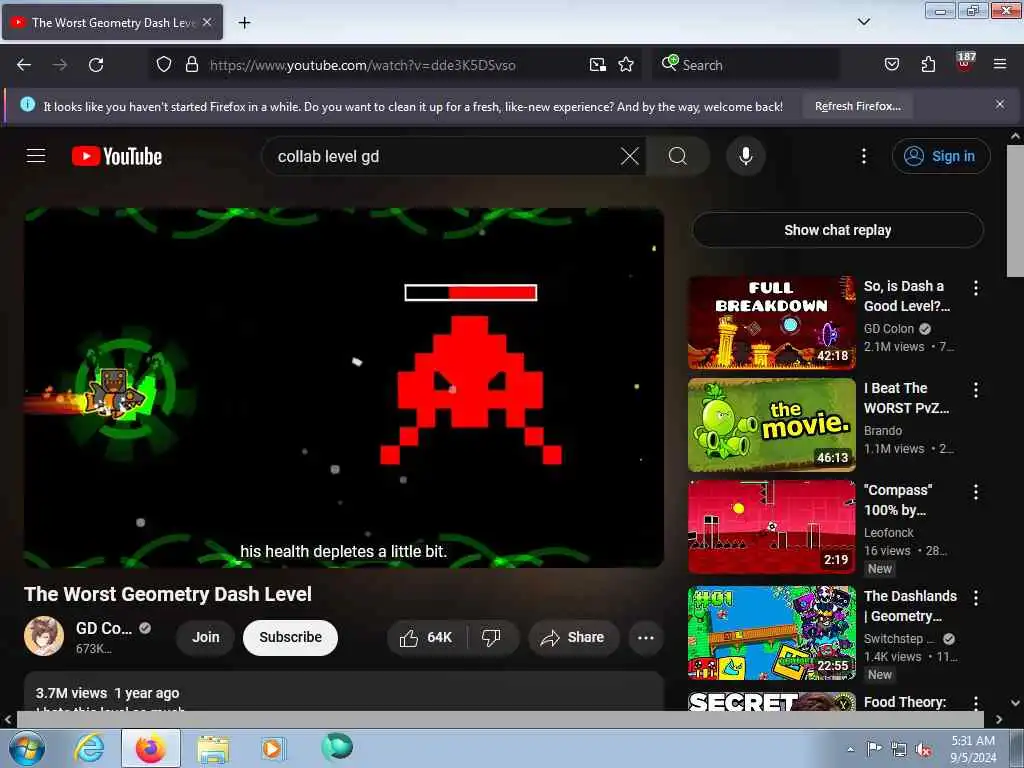Image resolution: width=1024 pixels, height=768 pixels.
Task: Click the scroll right arrow on horizontal scrollbar
Action: (999, 719)
